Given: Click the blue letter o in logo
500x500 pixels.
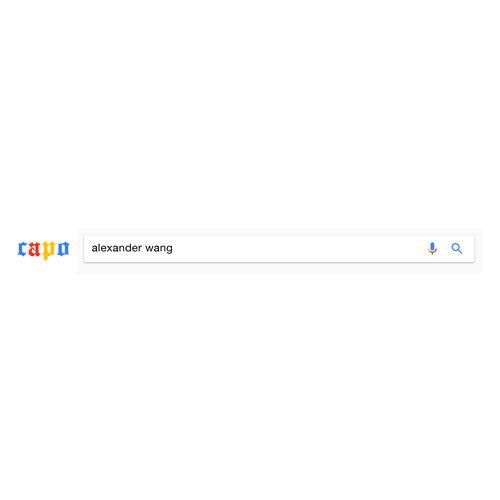Looking at the screenshot, I should click(x=63, y=249).
